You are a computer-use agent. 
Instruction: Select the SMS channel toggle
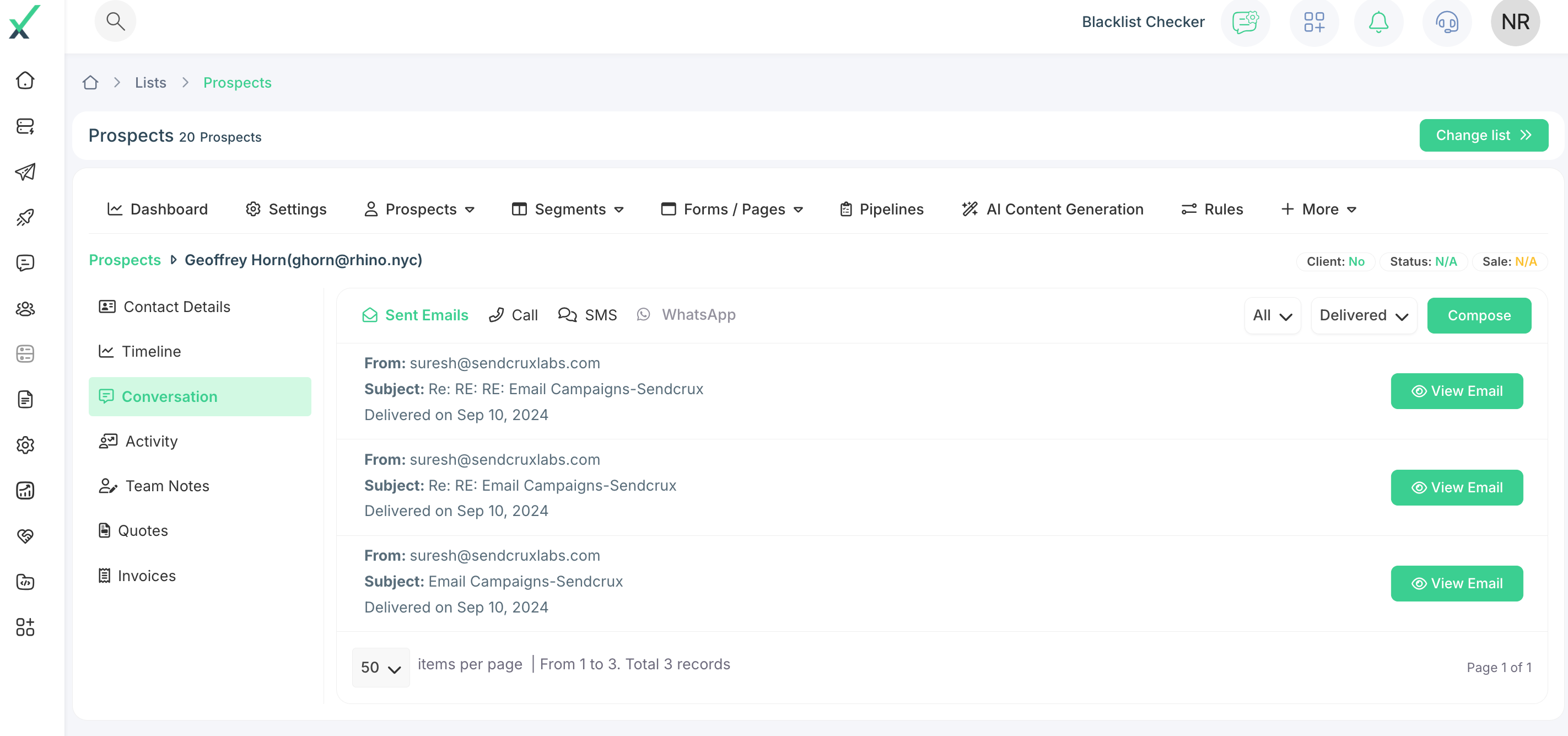[x=588, y=315]
